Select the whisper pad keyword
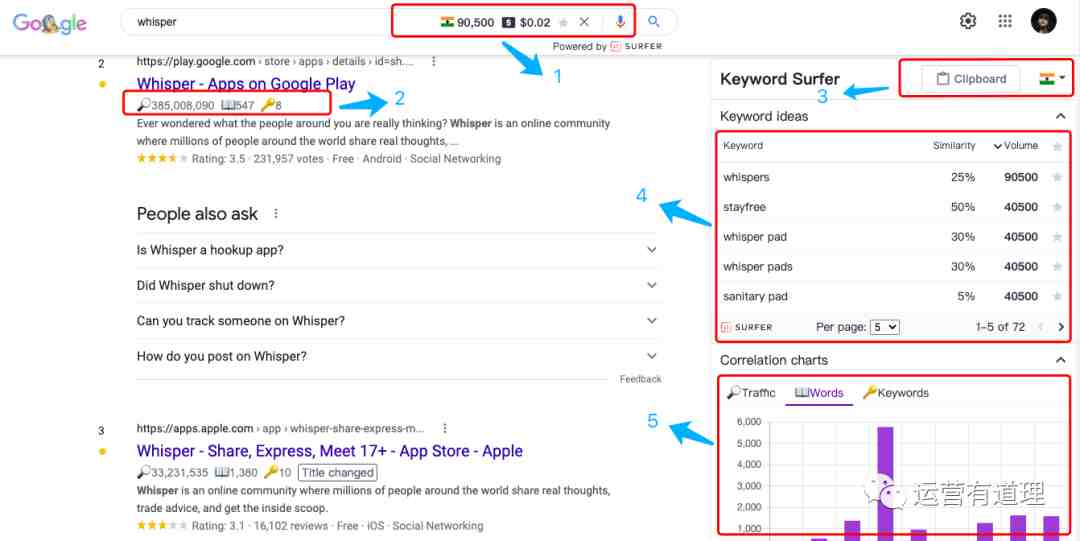 754,236
